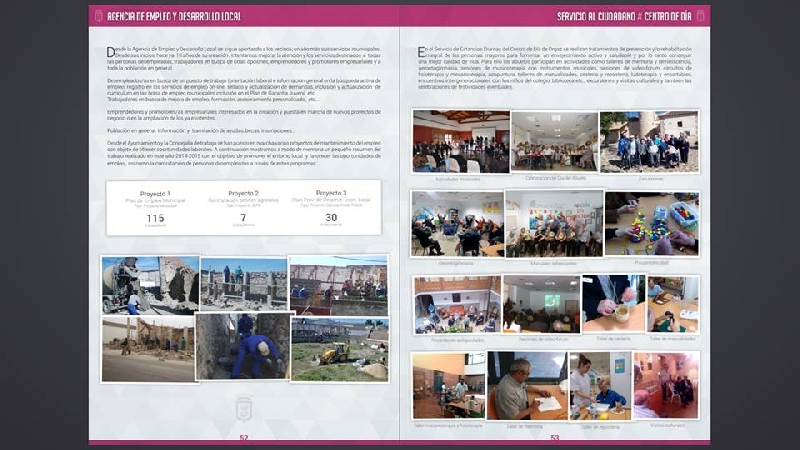
Task: Click the Visitas culturales caption
Action: (667, 424)
